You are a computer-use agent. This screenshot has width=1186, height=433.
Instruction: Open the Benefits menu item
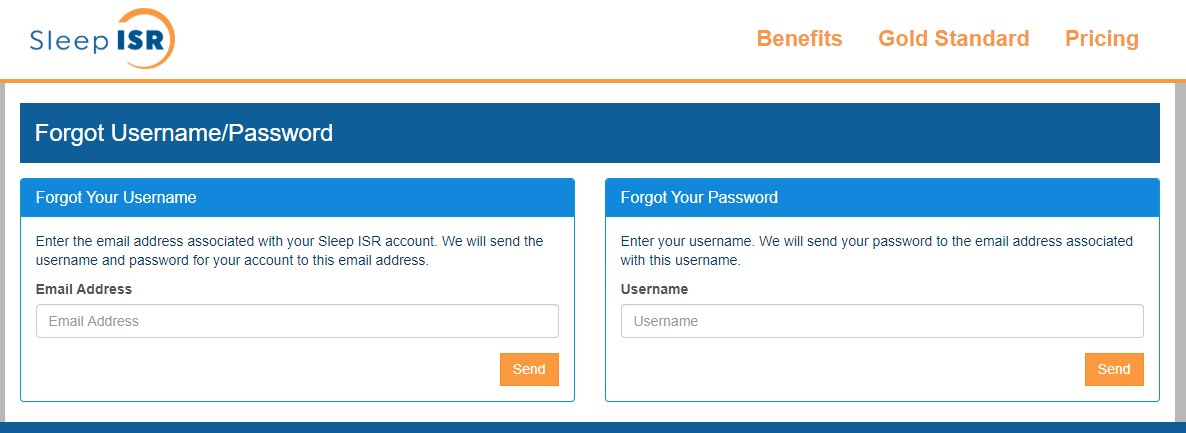click(x=799, y=39)
